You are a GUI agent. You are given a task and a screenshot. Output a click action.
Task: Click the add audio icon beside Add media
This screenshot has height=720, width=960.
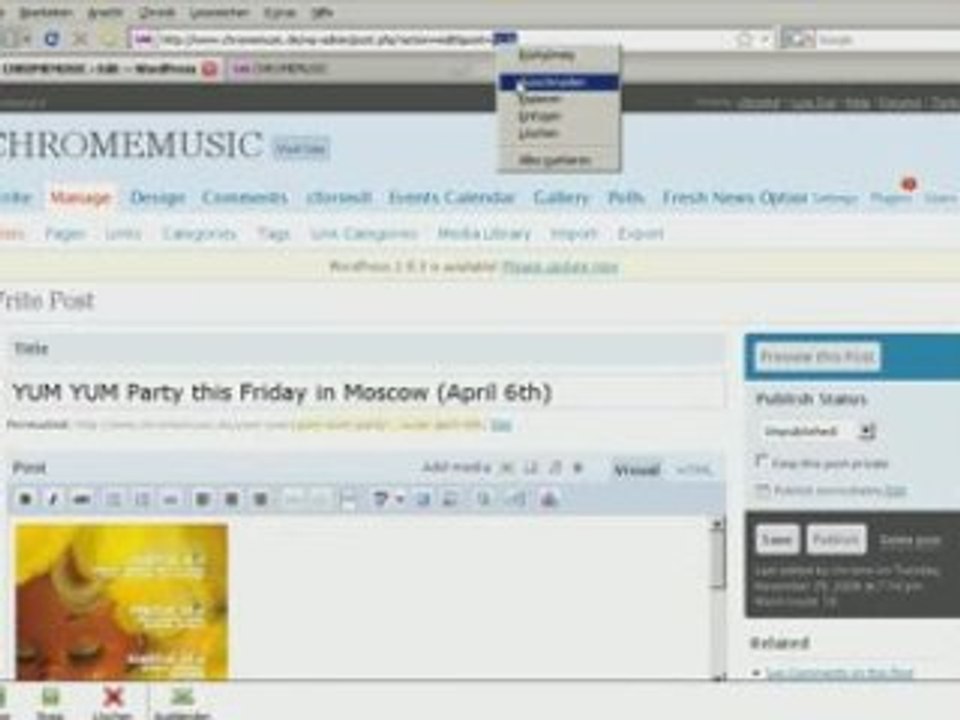coord(555,469)
